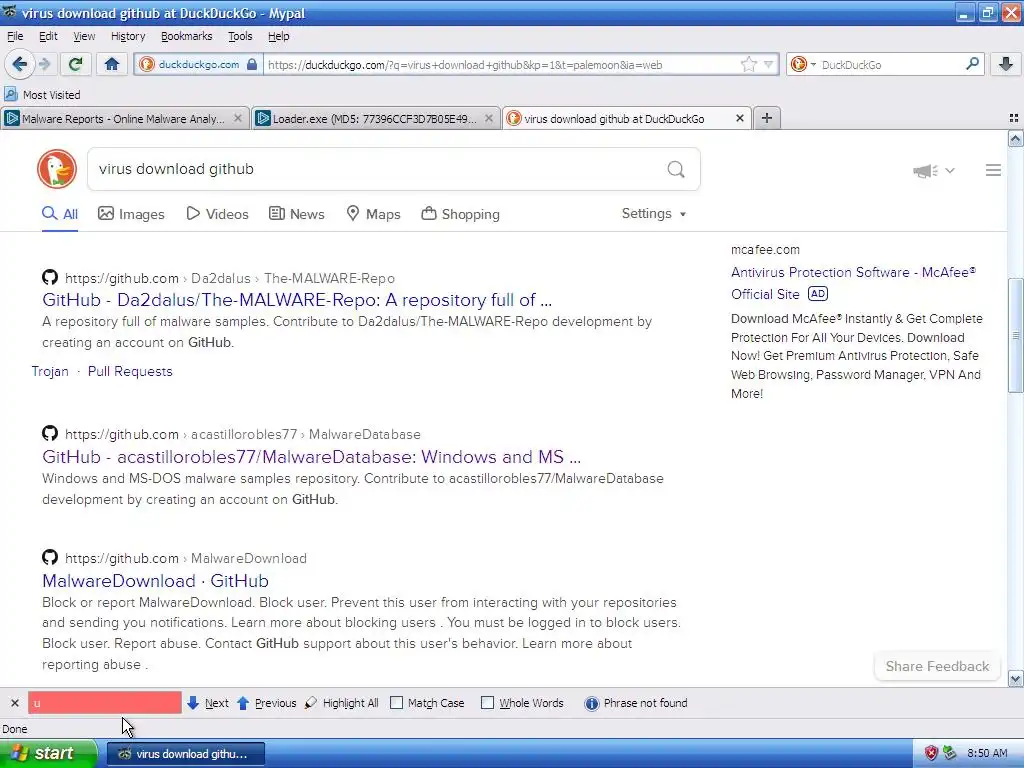This screenshot has height=768, width=1024.
Task: Reload the current page
Action: [75, 64]
